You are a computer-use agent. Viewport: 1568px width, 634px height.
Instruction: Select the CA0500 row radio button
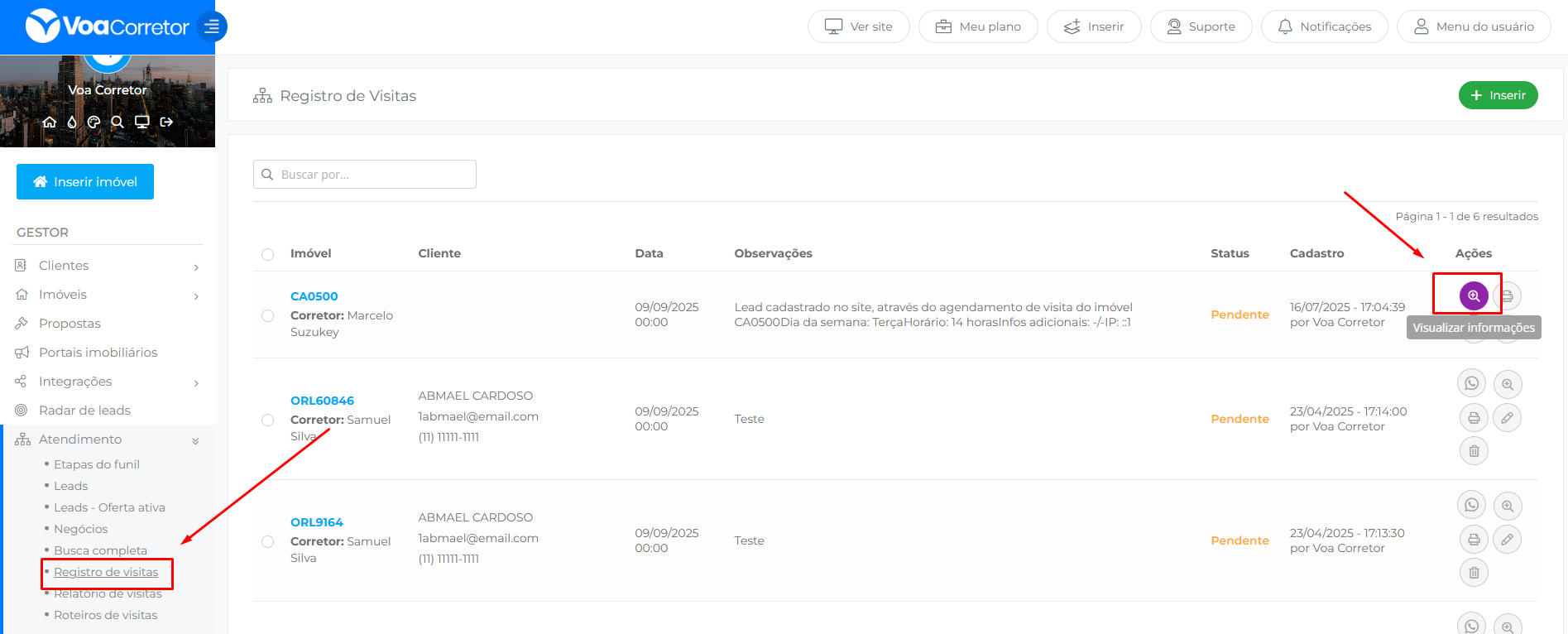(x=267, y=315)
